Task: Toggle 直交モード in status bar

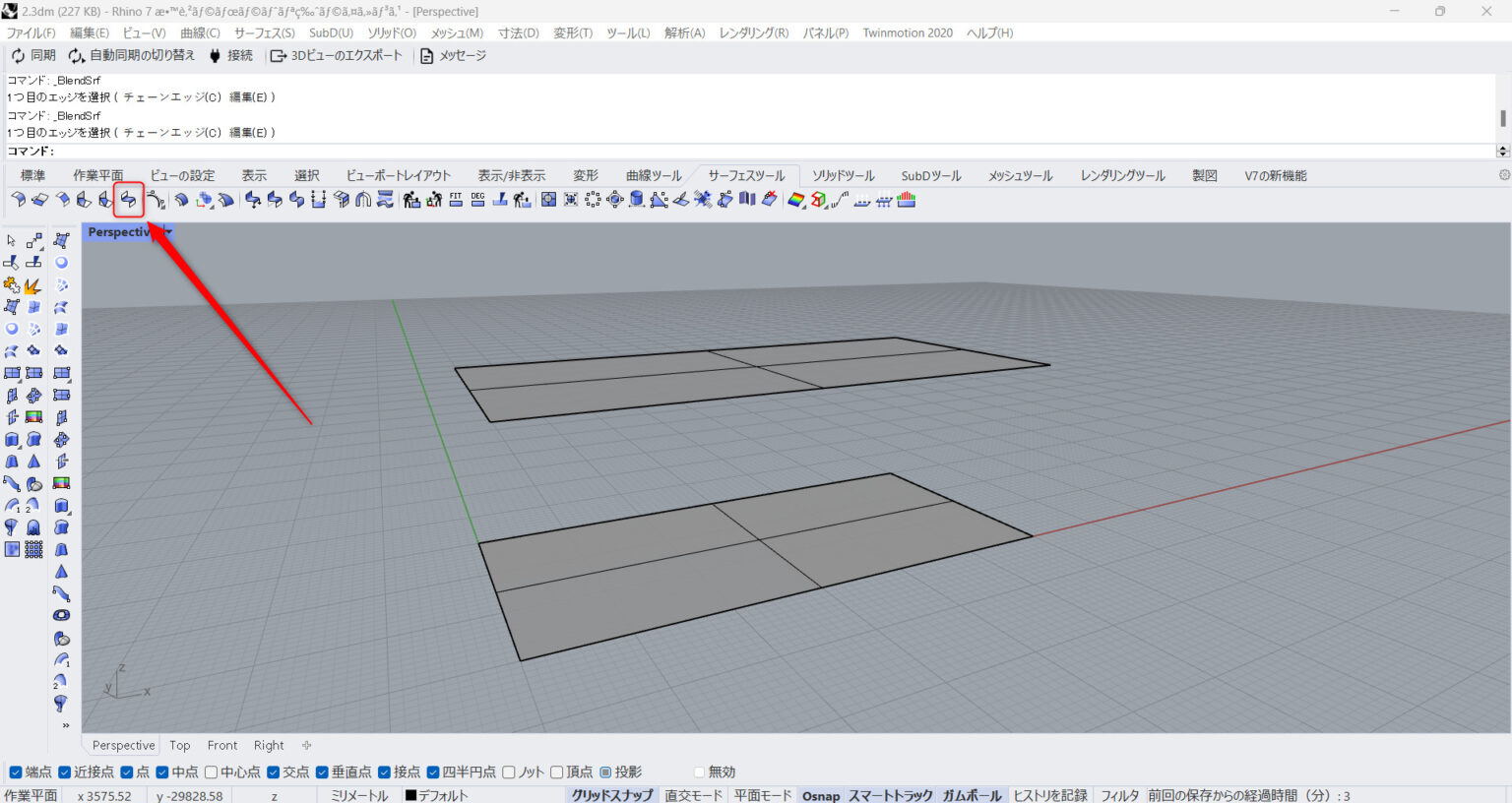Action: coord(693,795)
